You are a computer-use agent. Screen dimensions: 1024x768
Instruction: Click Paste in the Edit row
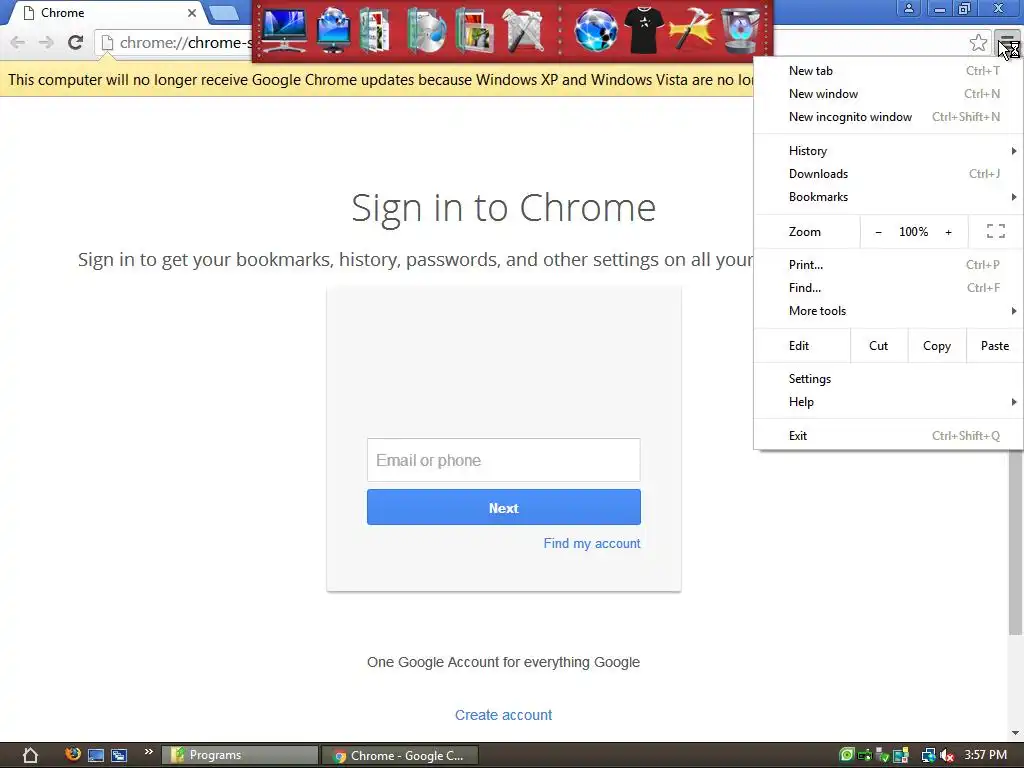coord(995,345)
